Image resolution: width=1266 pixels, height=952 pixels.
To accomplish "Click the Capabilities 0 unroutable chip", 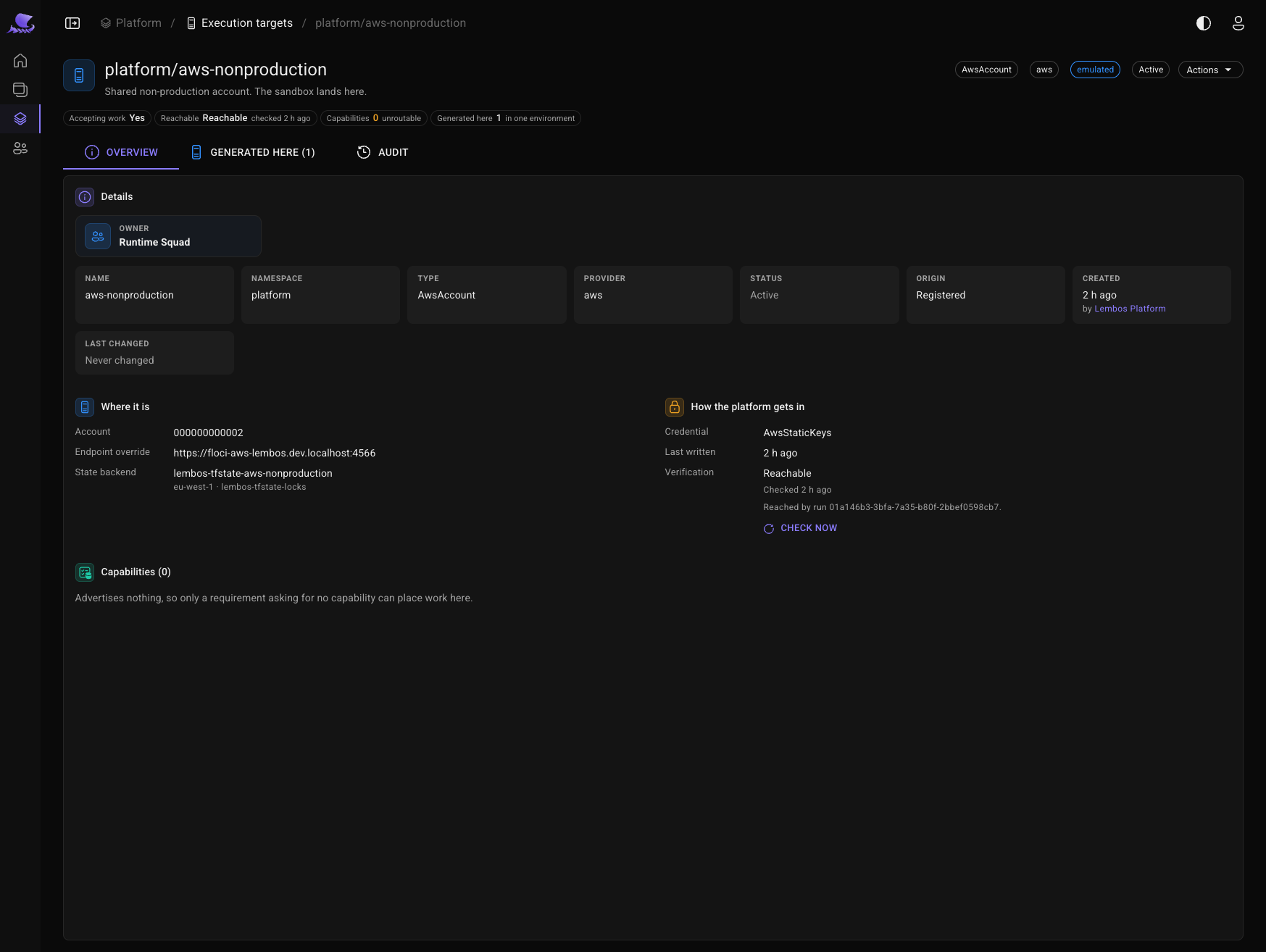I will tap(374, 118).
